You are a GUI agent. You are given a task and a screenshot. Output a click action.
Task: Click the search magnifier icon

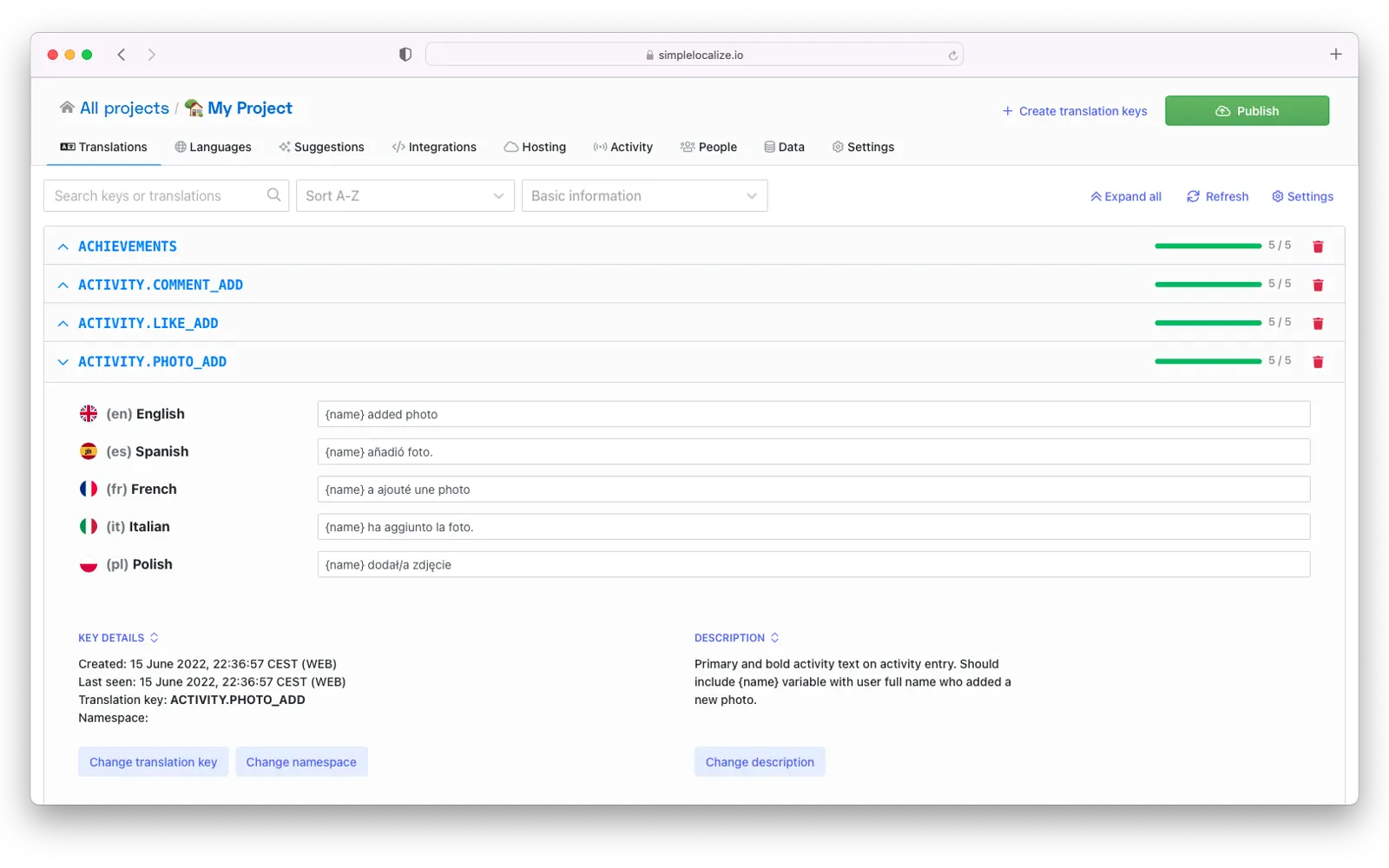coord(273,195)
